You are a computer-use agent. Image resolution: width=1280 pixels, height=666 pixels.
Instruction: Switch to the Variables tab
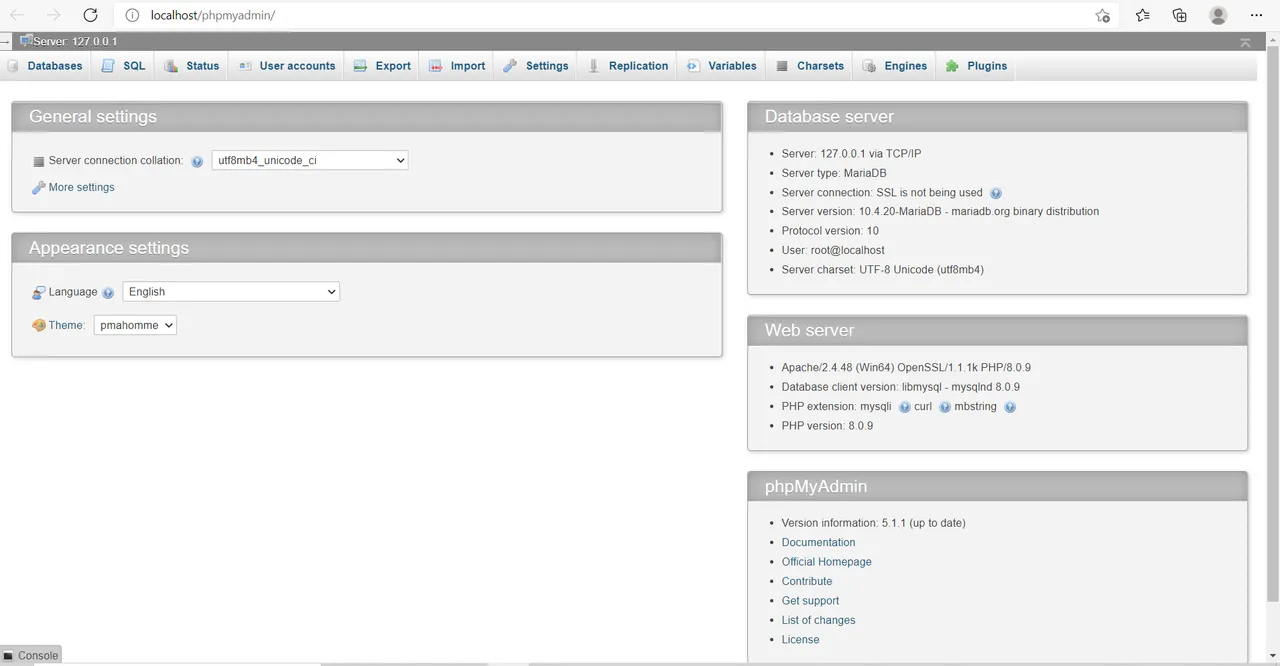[x=721, y=66]
